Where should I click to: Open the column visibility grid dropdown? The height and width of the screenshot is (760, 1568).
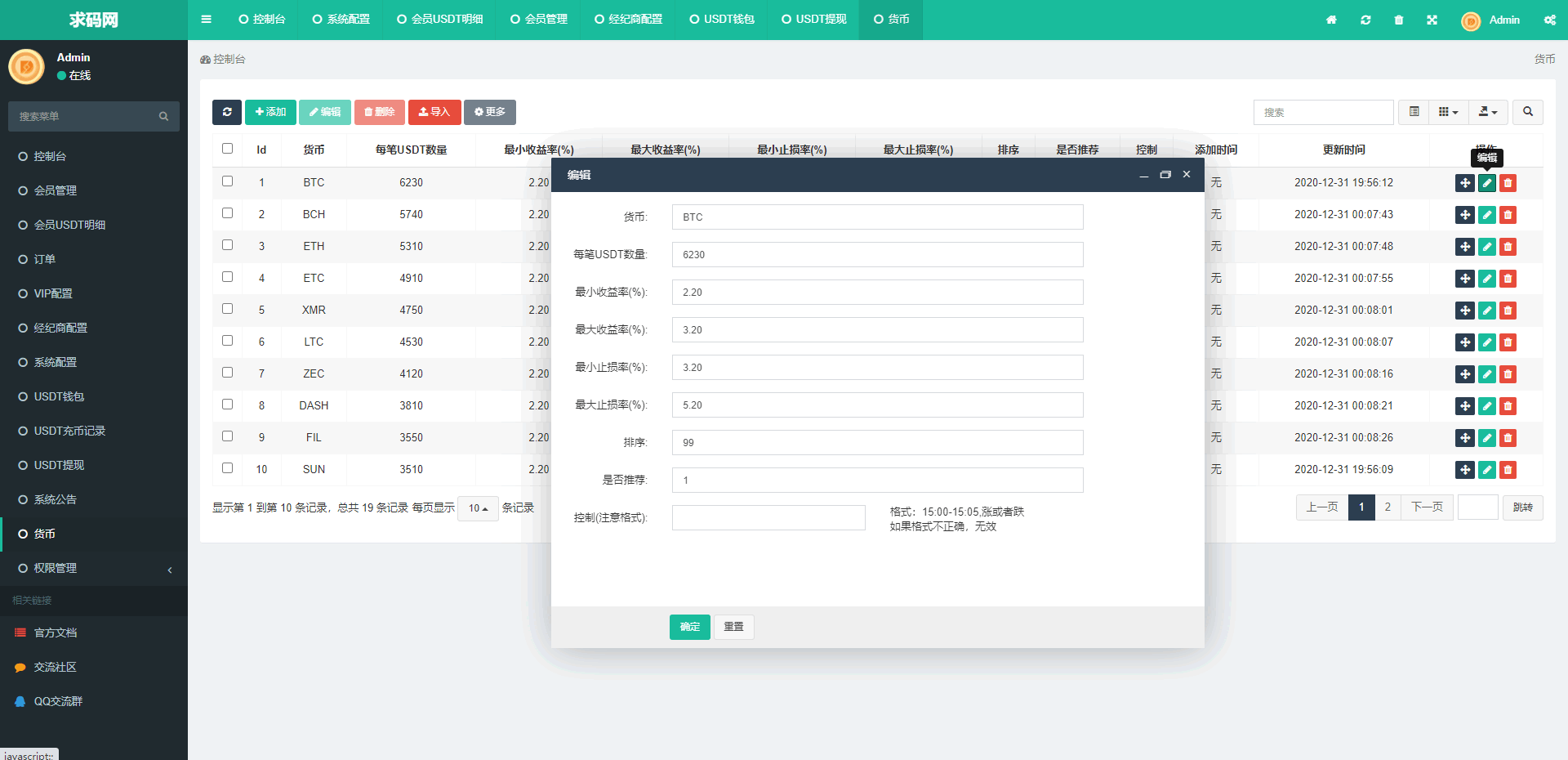pyautogui.click(x=1448, y=112)
